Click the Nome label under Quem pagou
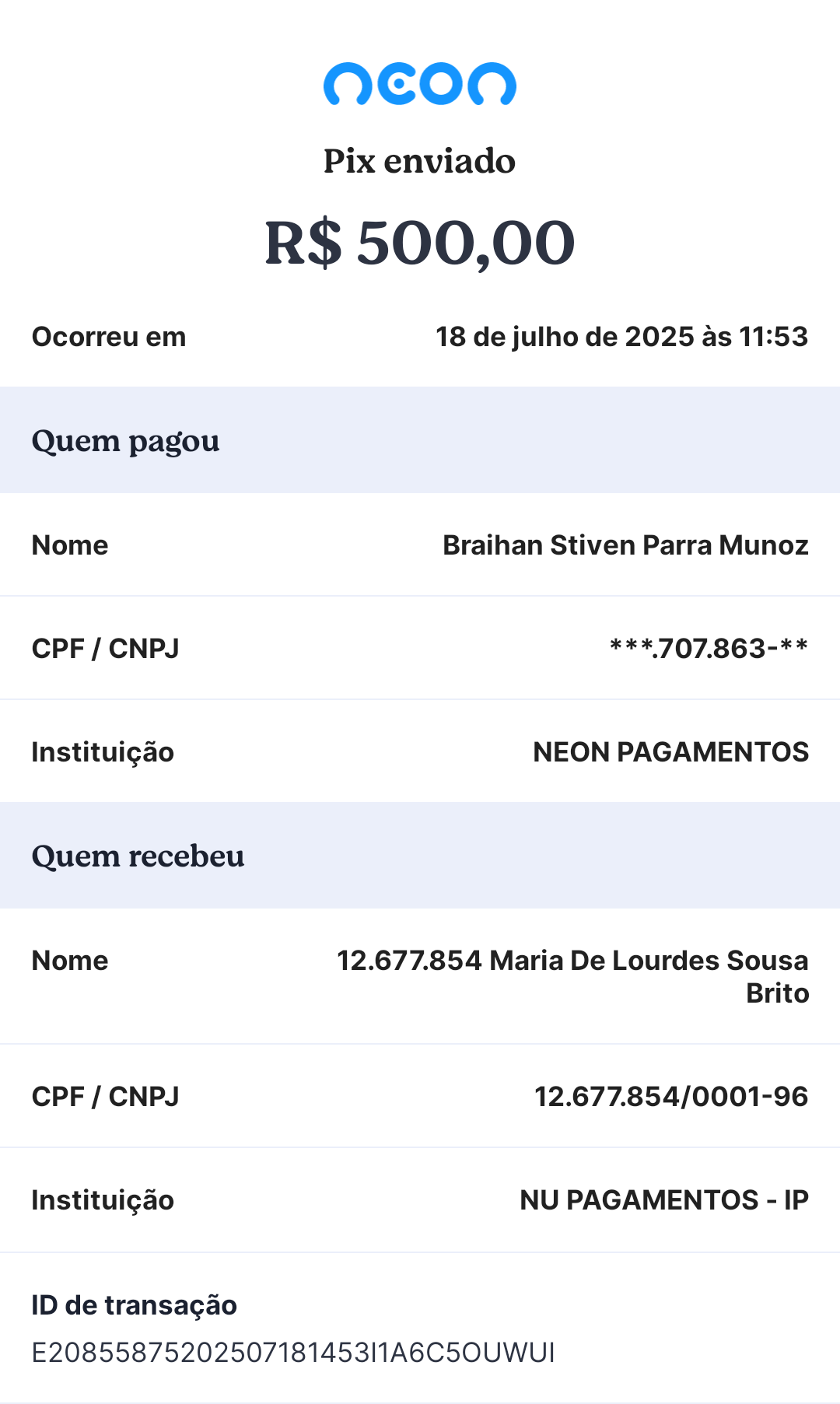Image resolution: width=840 pixels, height=1404 pixels. pyautogui.click(x=70, y=545)
